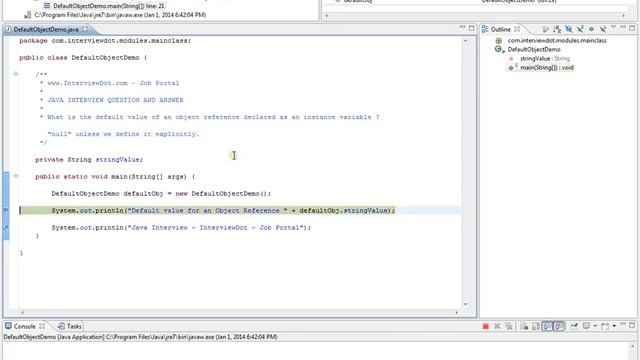
Task: Click the current instruction pointer marker in editor ruler
Action: click(x=6, y=210)
